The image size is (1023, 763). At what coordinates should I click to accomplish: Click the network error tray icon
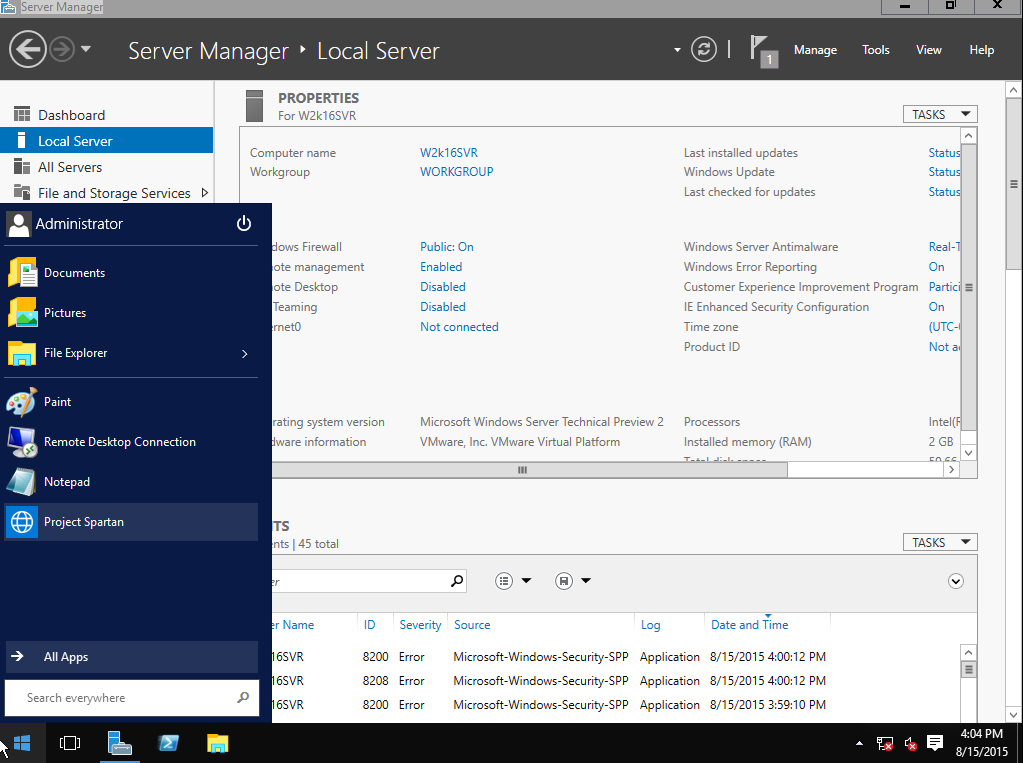coord(884,745)
